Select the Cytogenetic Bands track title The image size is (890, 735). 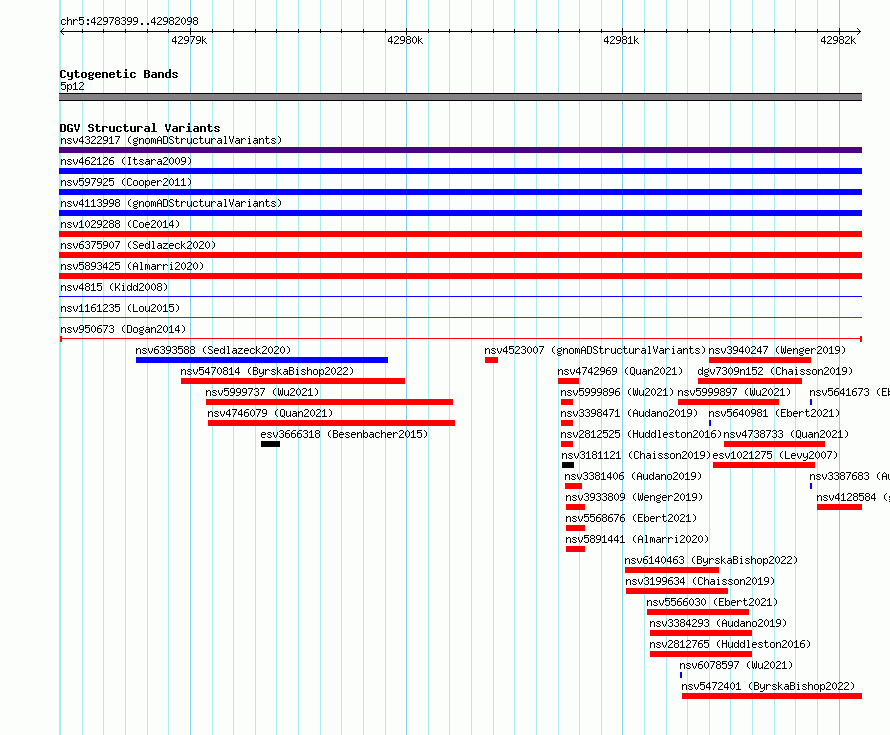[x=119, y=74]
